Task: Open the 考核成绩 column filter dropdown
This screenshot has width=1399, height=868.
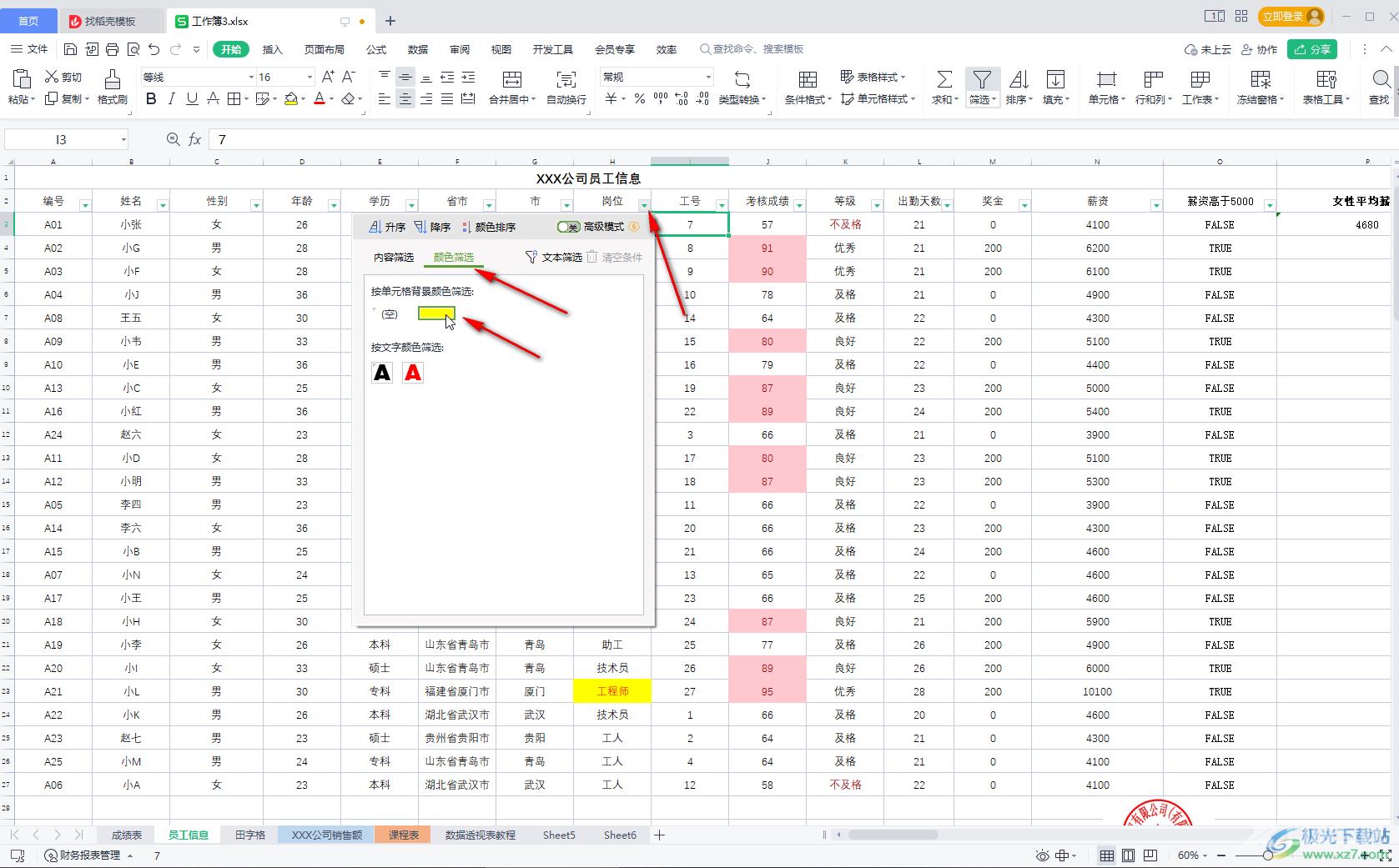Action: click(799, 205)
